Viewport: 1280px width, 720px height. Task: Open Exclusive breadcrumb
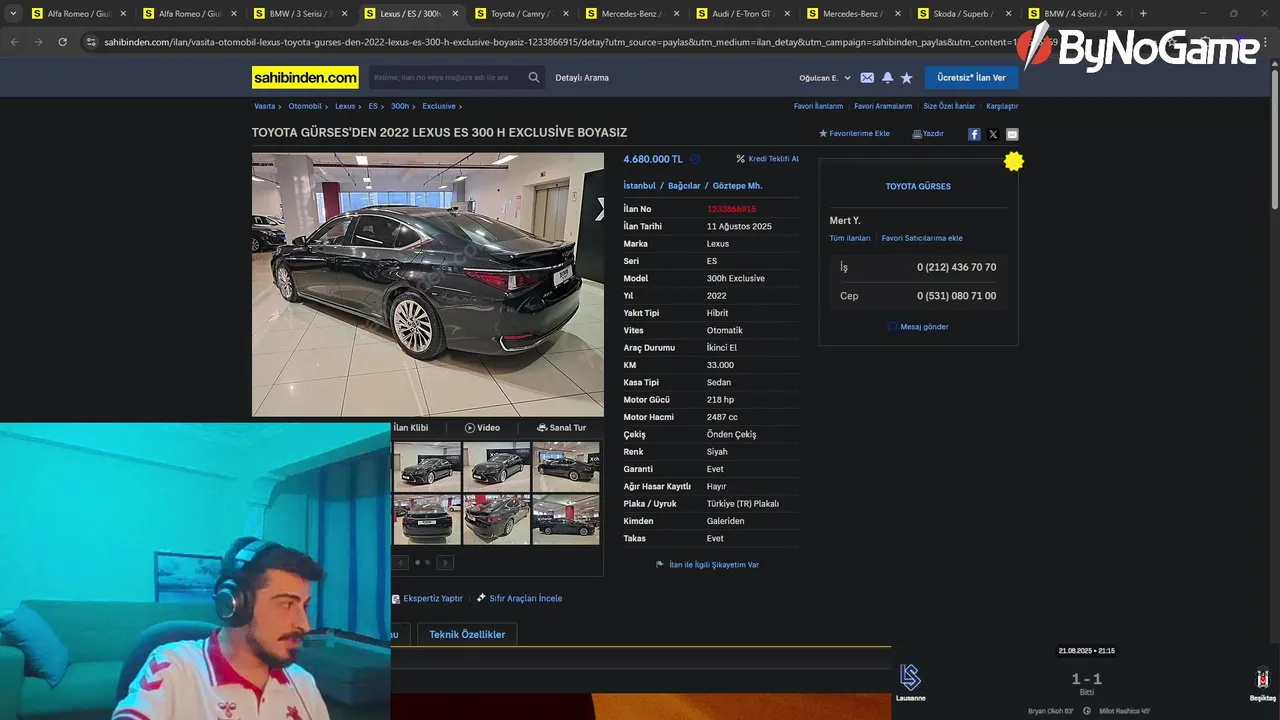(x=439, y=106)
